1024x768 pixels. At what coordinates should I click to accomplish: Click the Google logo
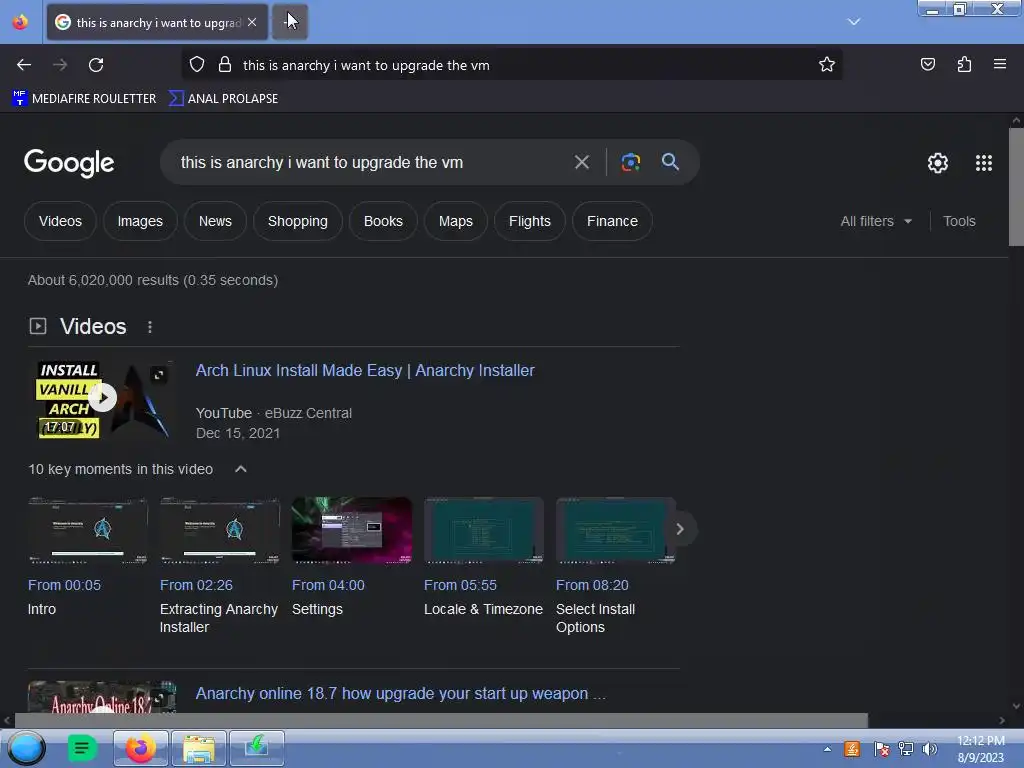click(x=69, y=163)
